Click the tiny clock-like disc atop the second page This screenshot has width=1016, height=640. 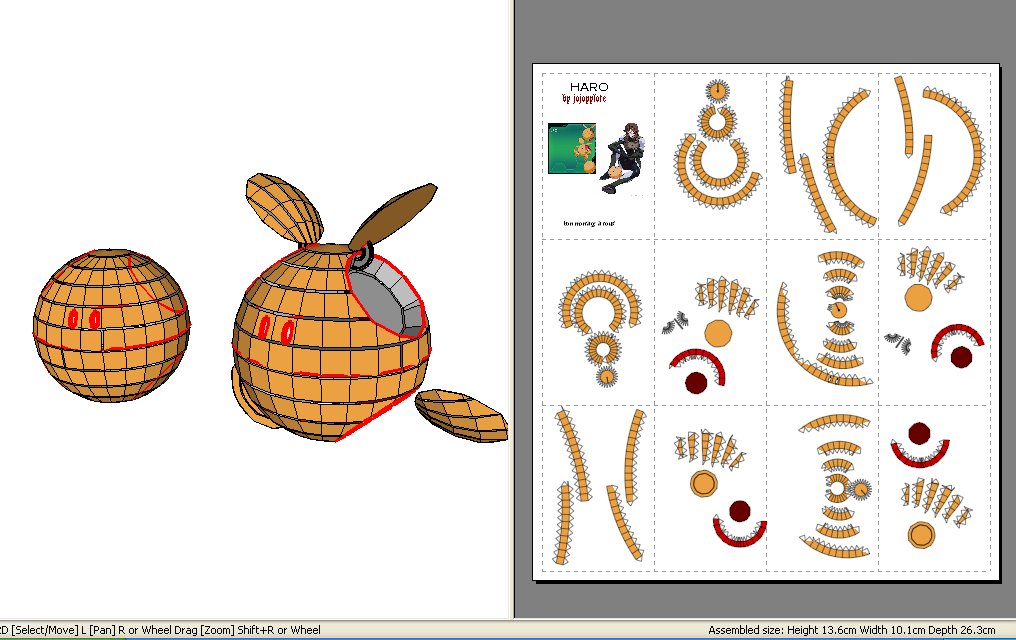pyautogui.click(x=717, y=91)
